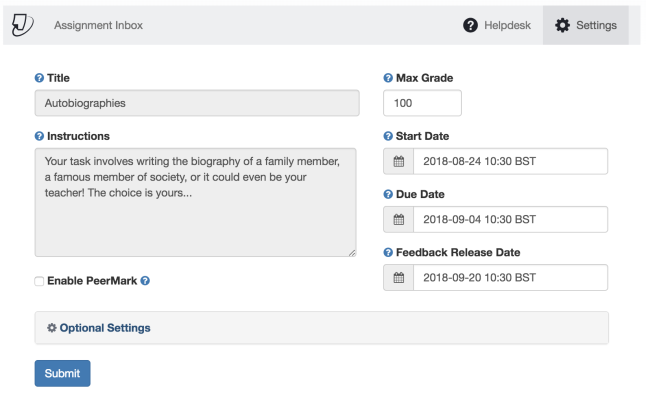Open the Due Date calendar icon
Viewport: 646px width, 393px height.
[398, 220]
